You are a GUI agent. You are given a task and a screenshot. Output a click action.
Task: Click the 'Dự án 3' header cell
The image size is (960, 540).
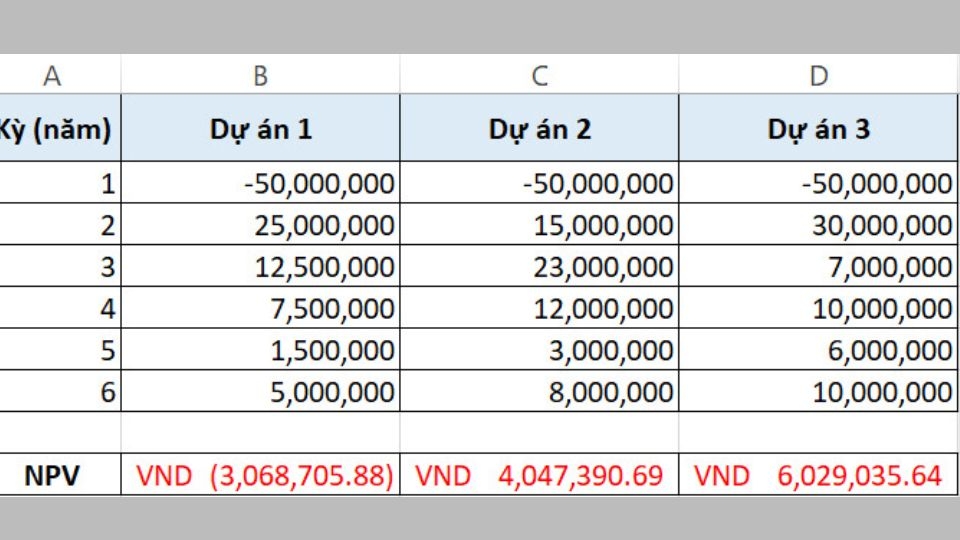819,128
